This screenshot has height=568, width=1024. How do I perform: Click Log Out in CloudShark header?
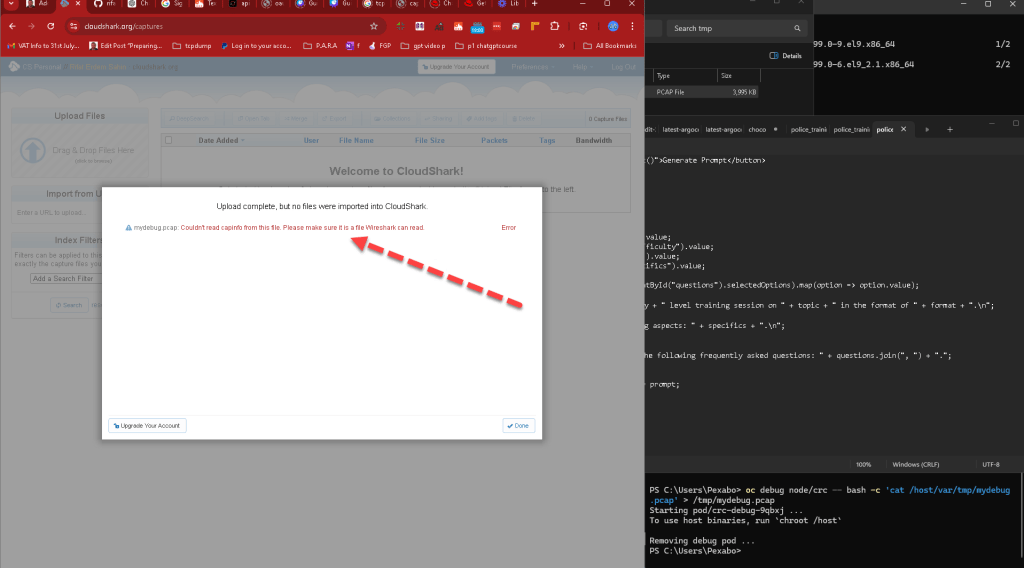coord(623,67)
